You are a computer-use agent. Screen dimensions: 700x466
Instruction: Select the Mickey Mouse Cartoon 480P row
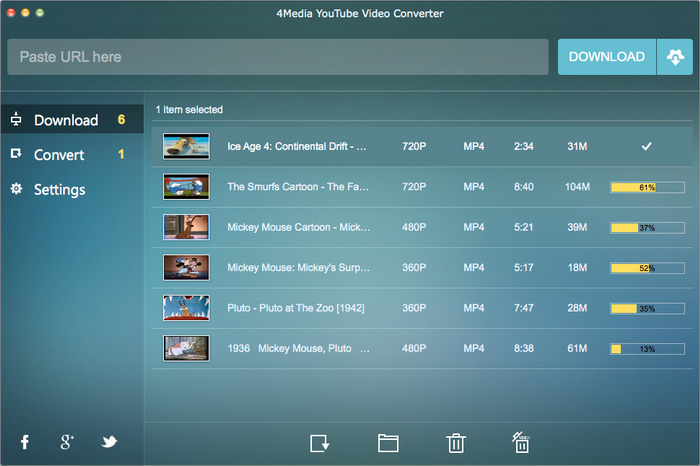[x=420, y=227]
